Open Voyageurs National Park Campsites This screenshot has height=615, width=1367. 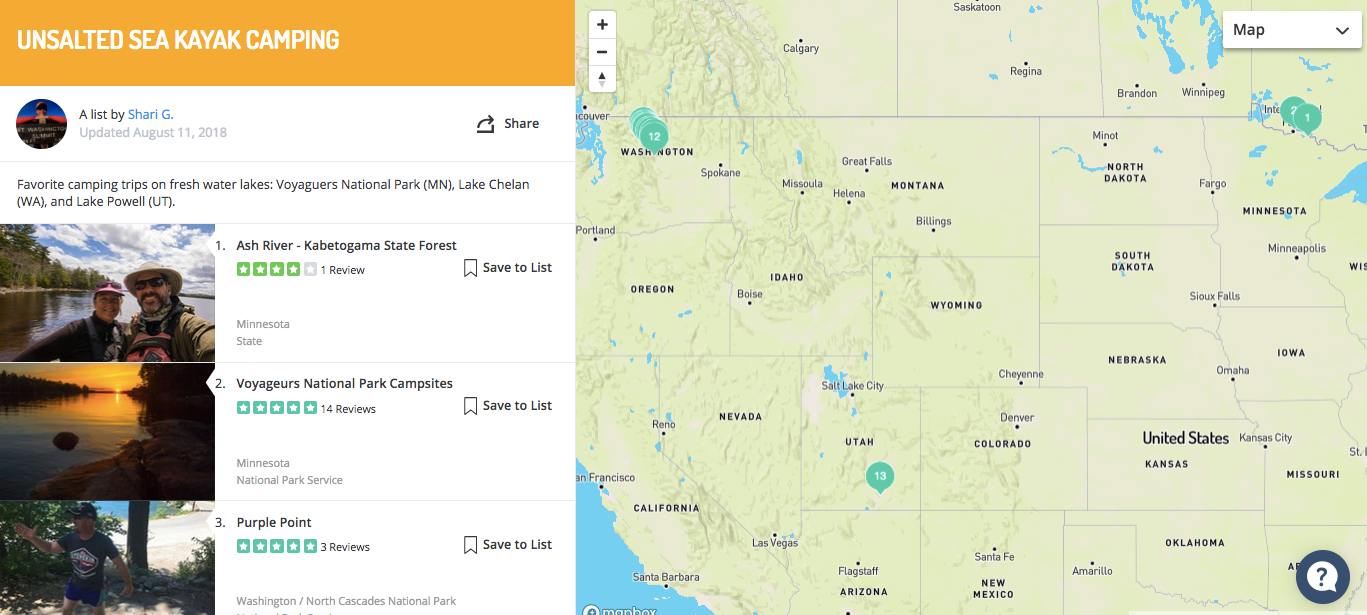pos(345,383)
